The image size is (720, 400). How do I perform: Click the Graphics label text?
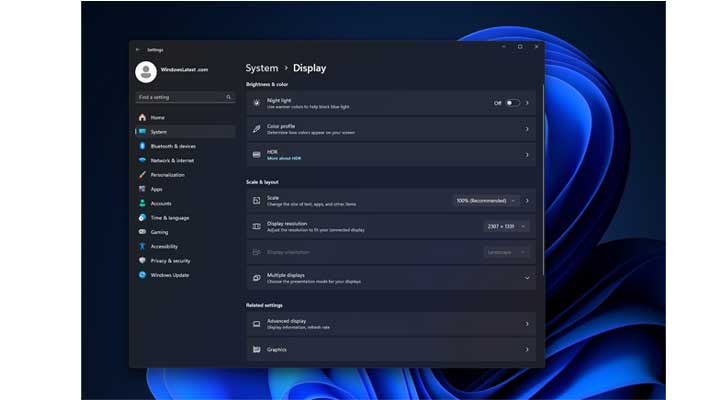[277, 349]
